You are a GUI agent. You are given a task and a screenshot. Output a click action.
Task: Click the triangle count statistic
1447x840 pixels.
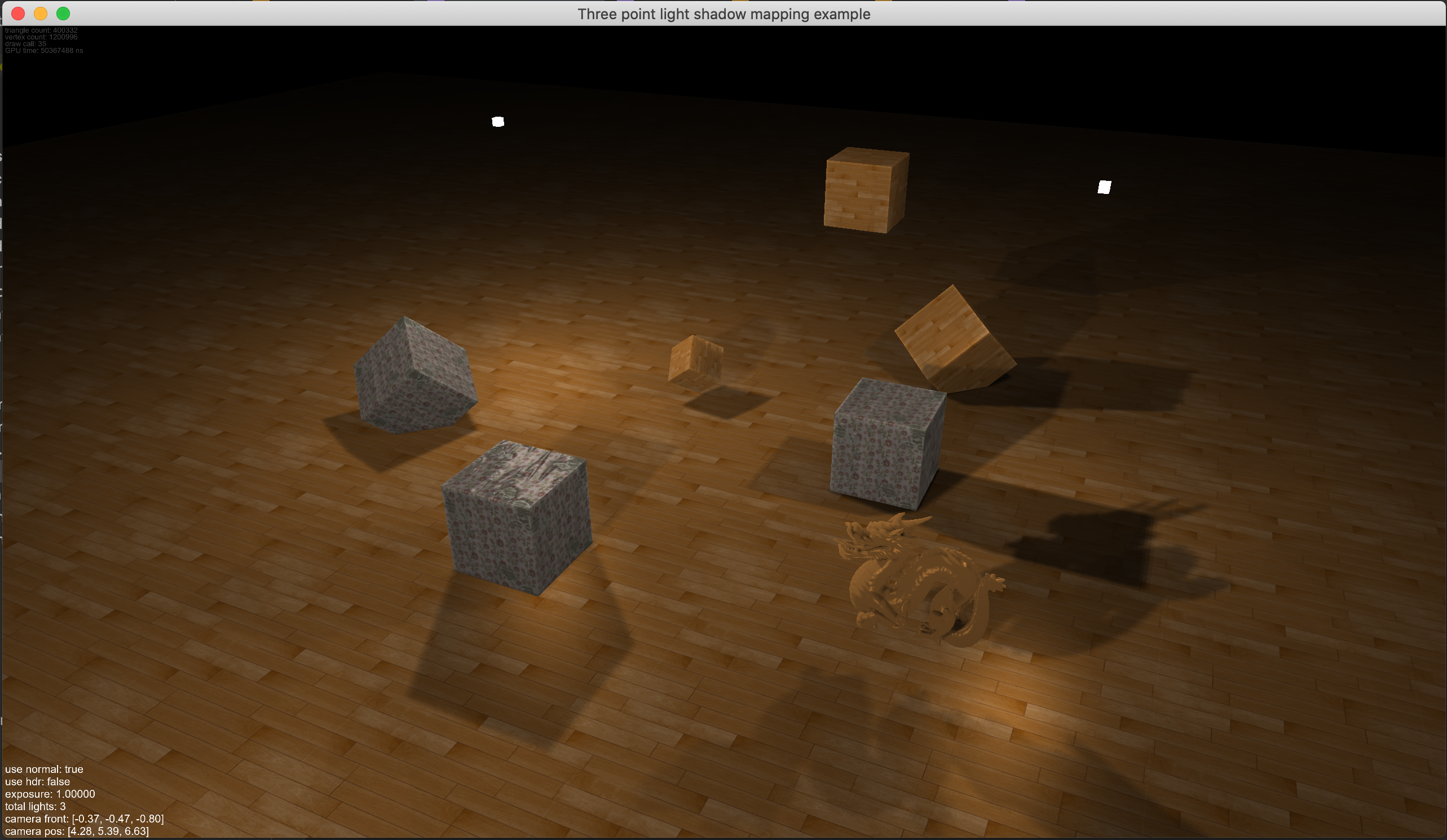[41, 30]
